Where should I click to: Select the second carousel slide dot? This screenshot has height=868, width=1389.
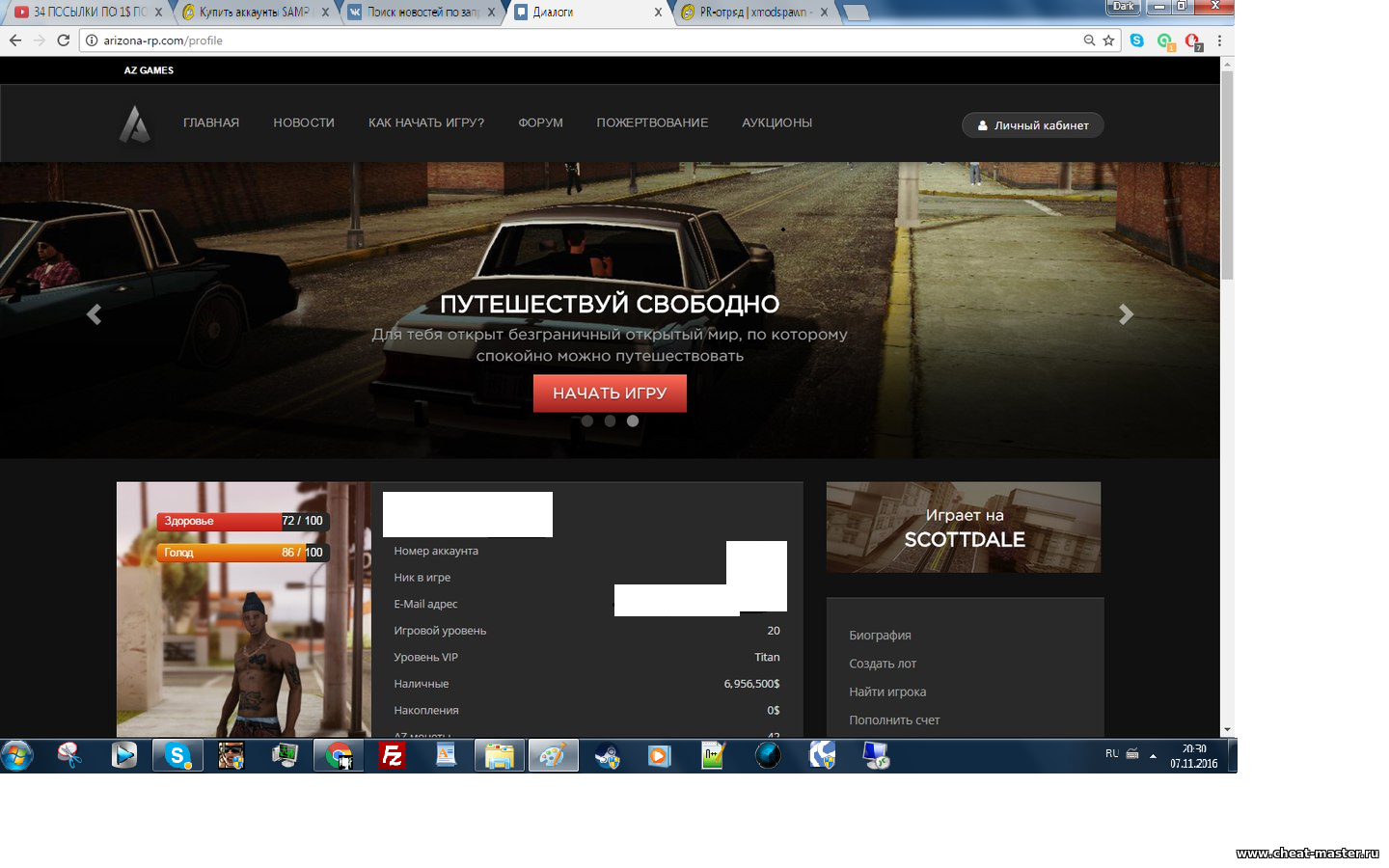coord(610,420)
